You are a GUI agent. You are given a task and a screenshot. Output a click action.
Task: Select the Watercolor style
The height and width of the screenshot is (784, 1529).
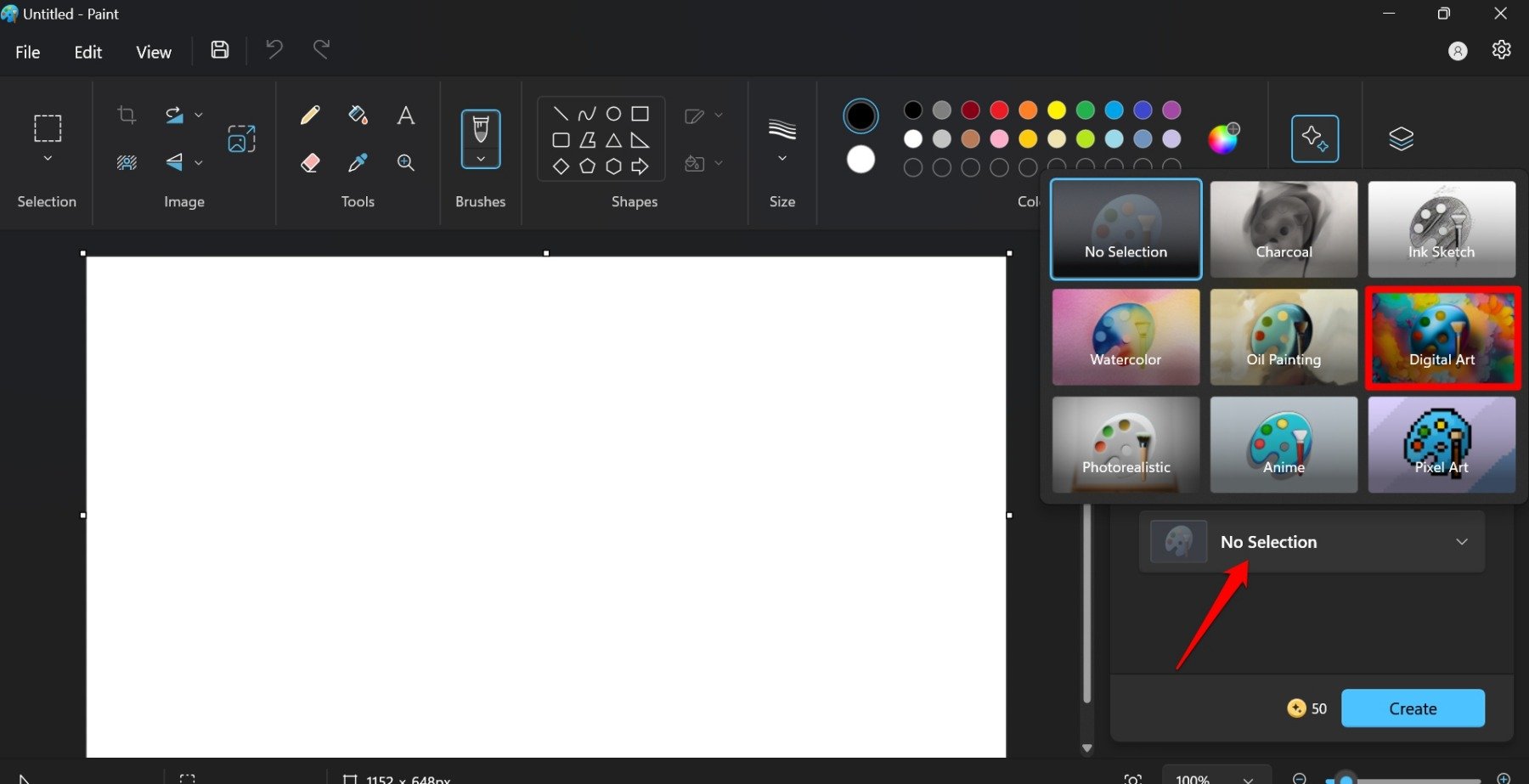tap(1125, 336)
